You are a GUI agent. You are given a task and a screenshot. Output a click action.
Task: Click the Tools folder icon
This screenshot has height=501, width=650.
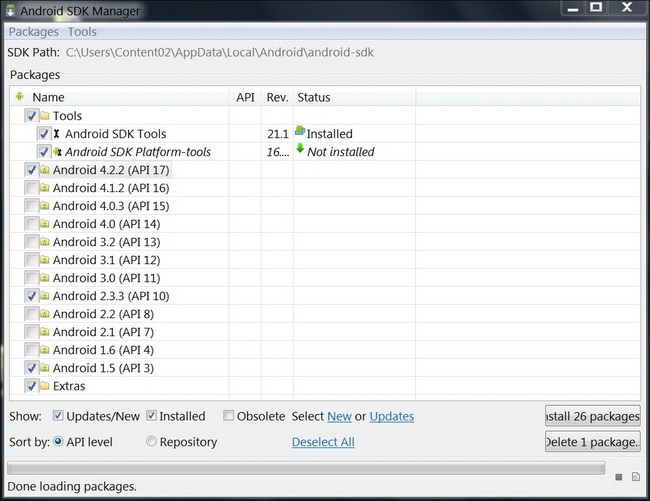(44, 116)
